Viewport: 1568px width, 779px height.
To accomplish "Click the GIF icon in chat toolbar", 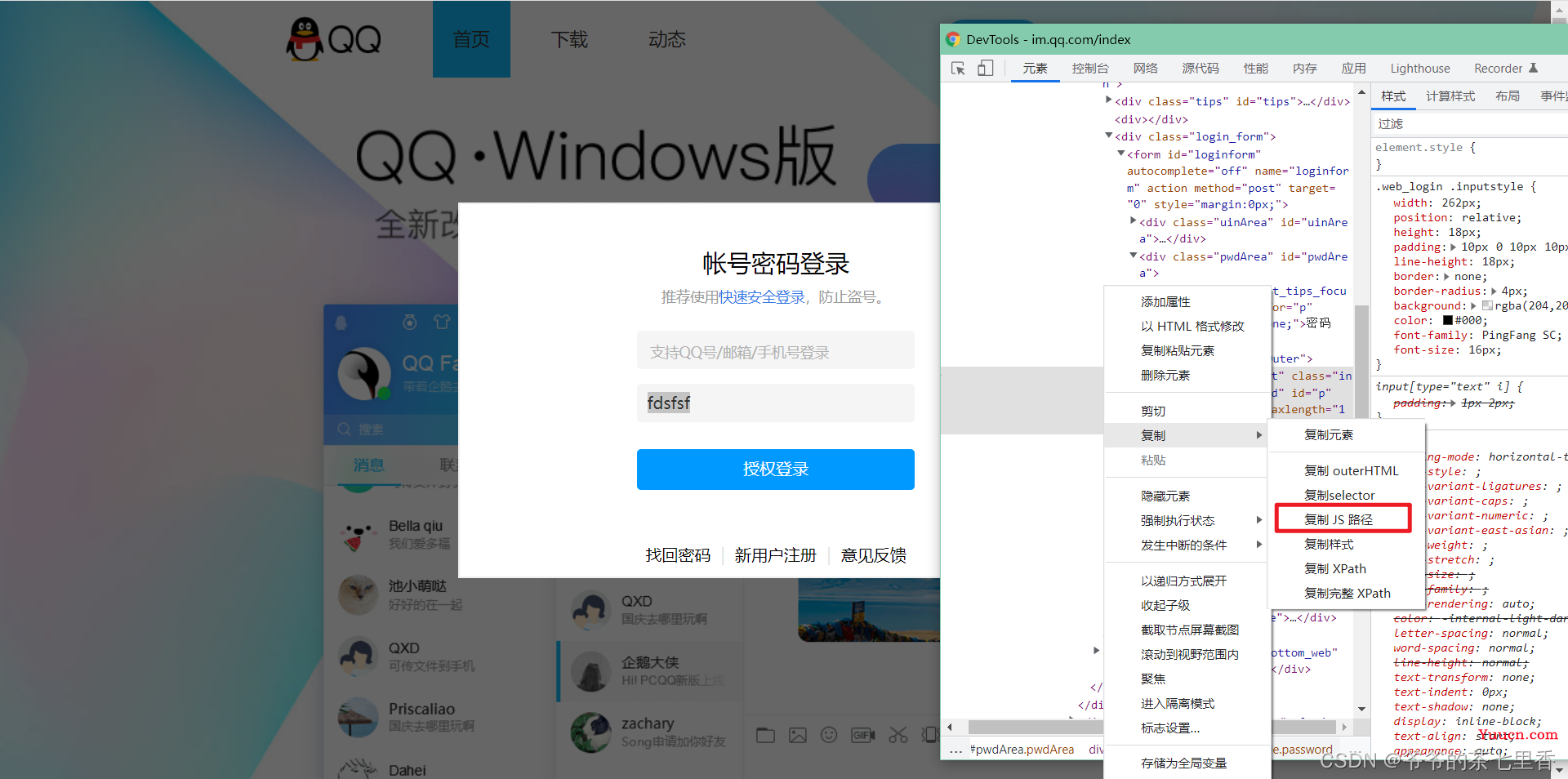I will tap(862, 735).
